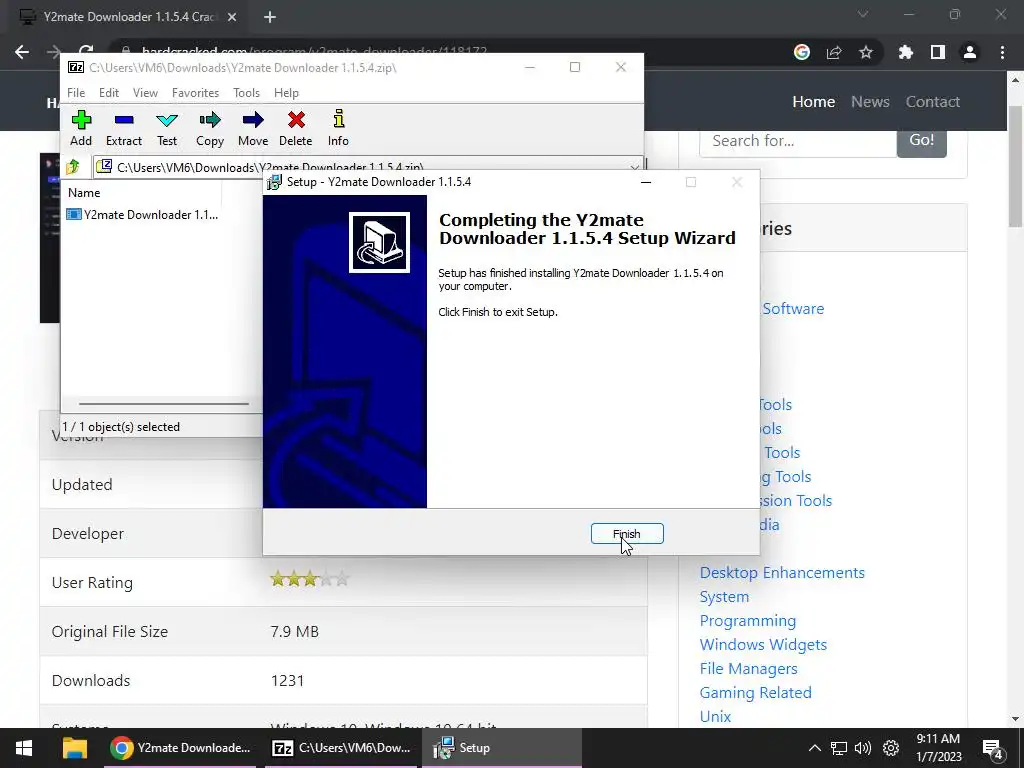Click the volume speaker icon in tray
The height and width of the screenshot is (768, 1024).
click(x=863, y=748)
